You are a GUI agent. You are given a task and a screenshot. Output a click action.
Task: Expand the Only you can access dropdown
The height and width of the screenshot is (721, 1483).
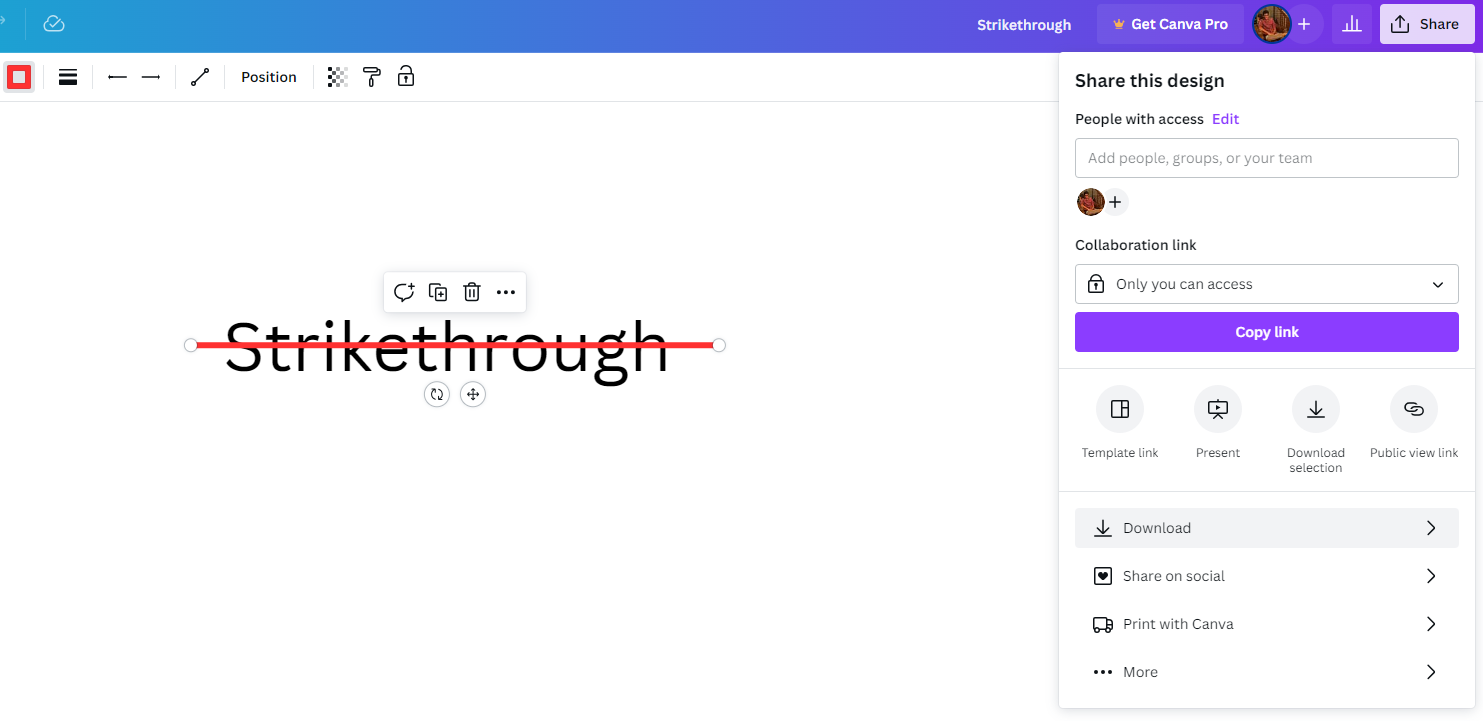tap(1267, 284)
